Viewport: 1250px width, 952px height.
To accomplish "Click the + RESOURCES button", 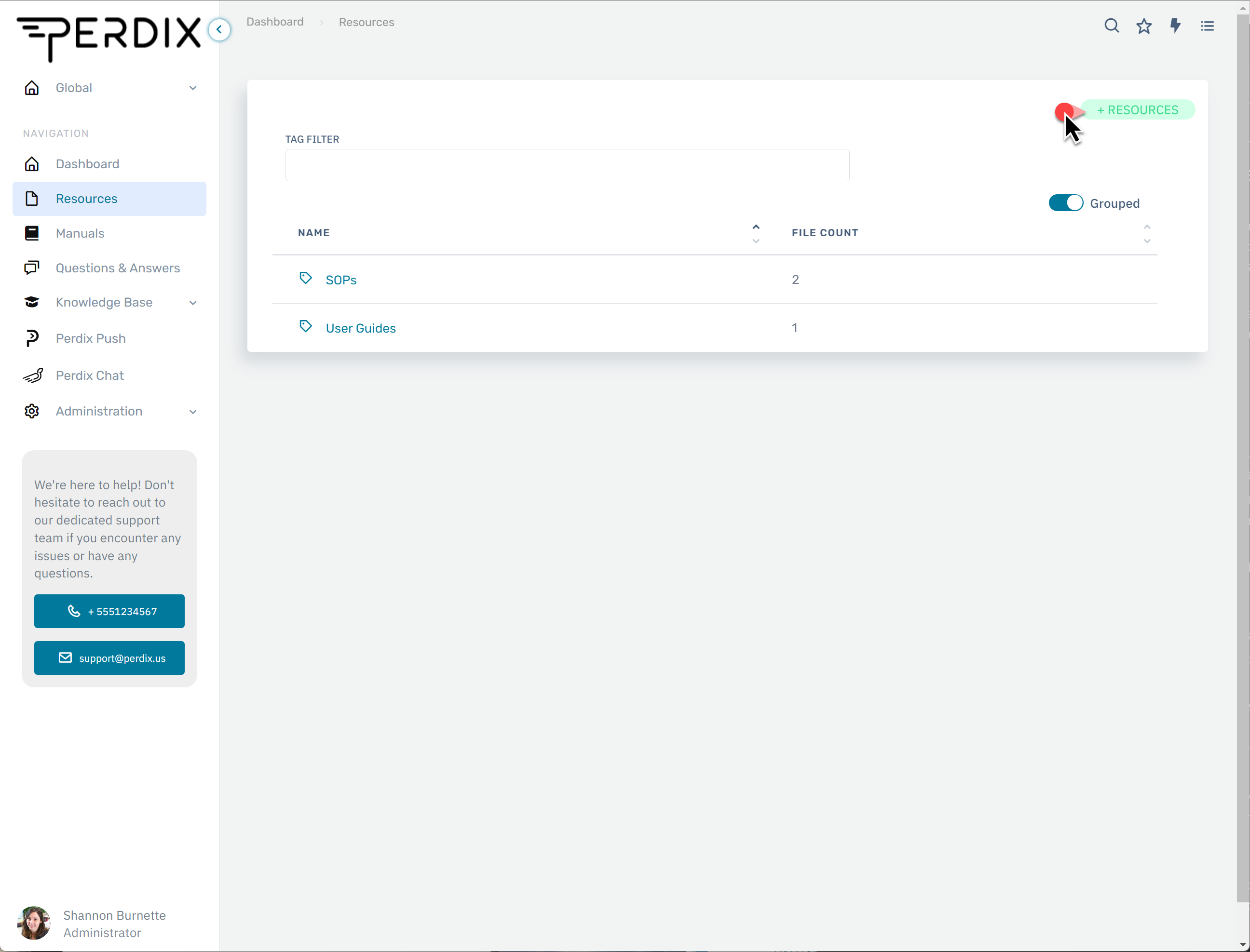I will [1137, 110].
